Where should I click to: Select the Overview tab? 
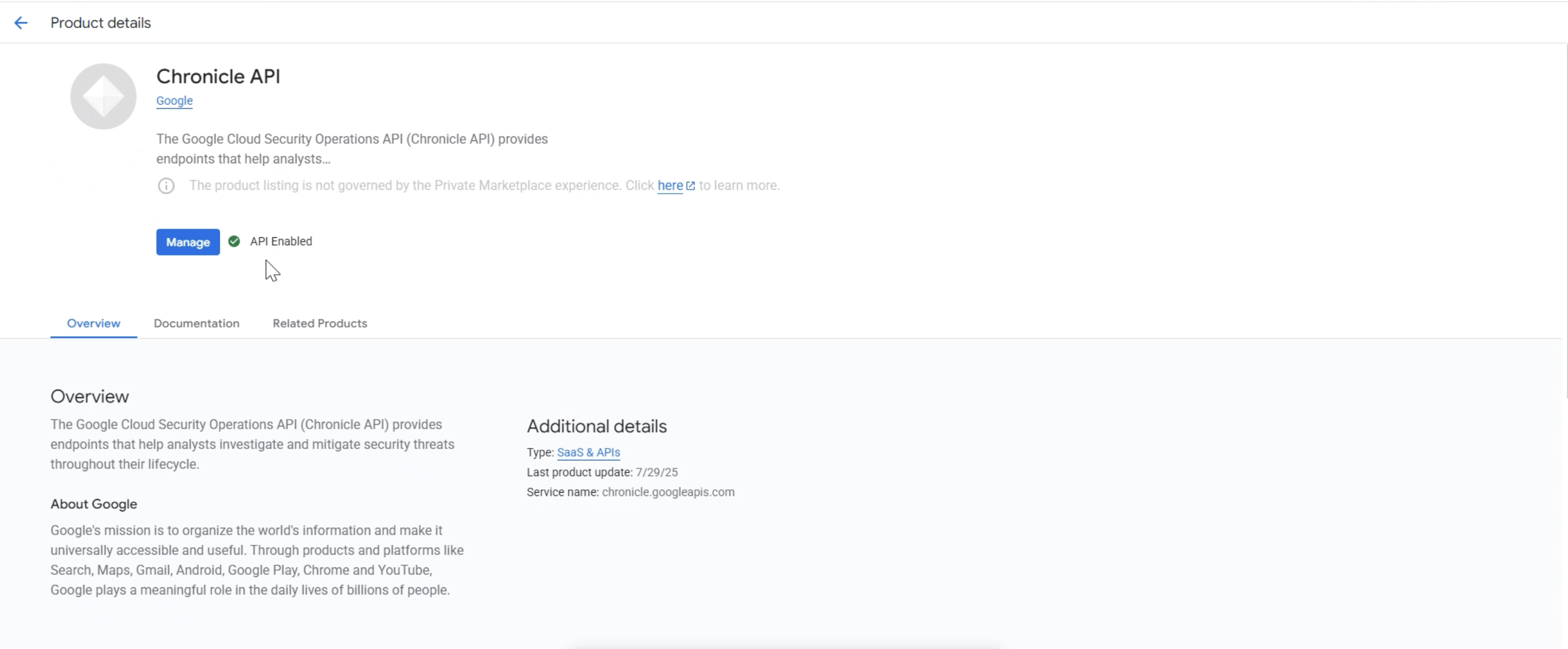pyautogui.click(x=93, y=323)
